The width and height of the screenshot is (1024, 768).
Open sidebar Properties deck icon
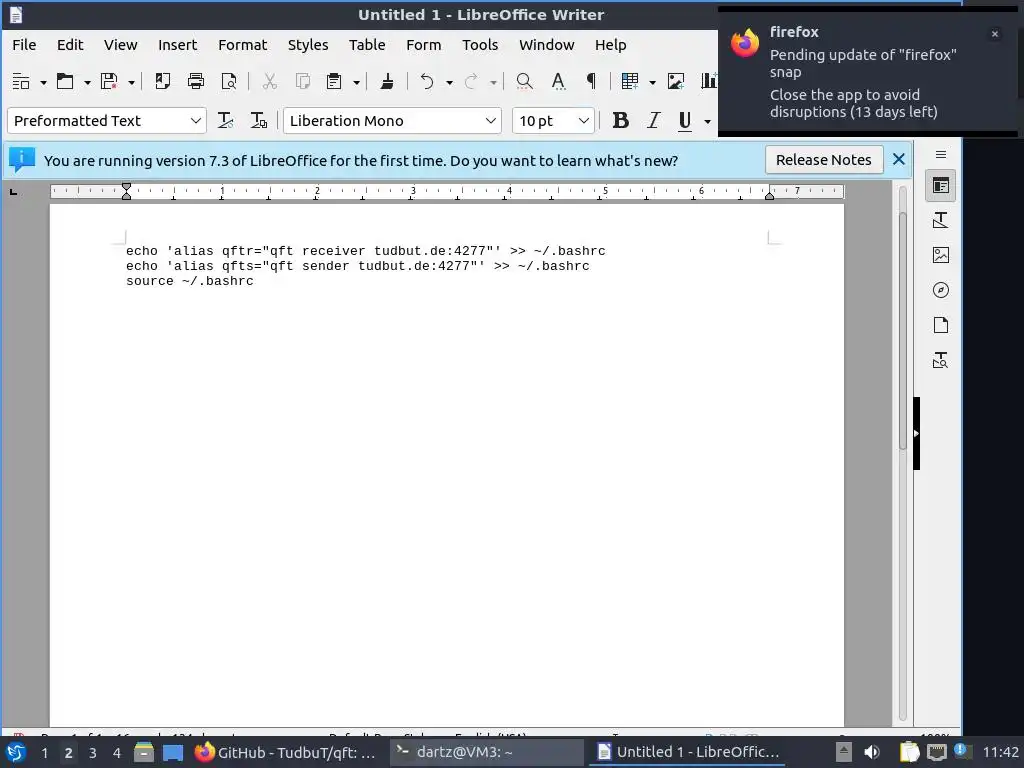click(x=940, y=186)
